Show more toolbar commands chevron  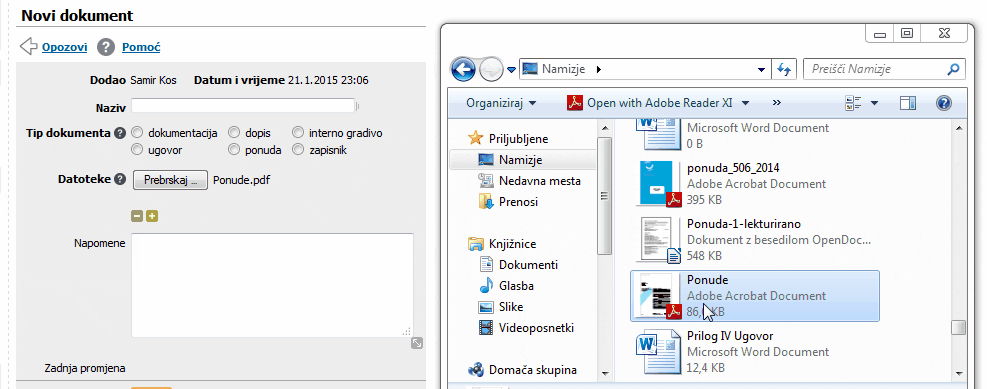(x=776, y=103)
